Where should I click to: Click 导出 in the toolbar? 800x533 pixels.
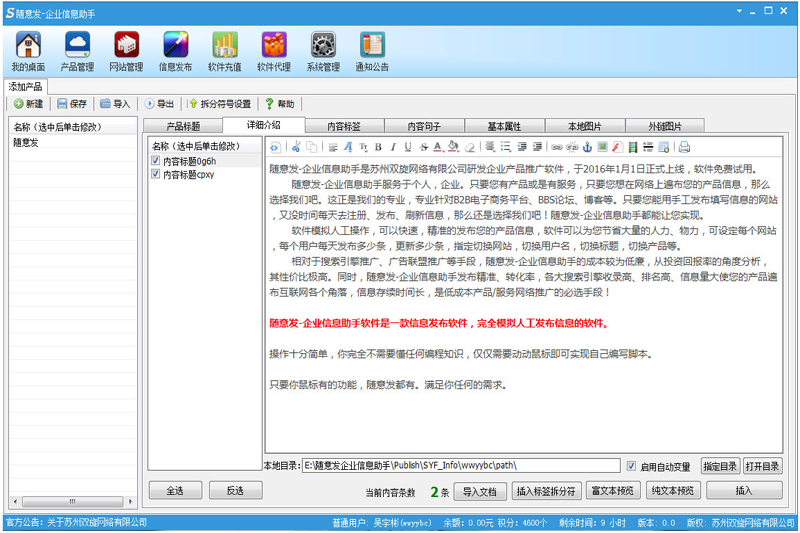tap(159, 104)
